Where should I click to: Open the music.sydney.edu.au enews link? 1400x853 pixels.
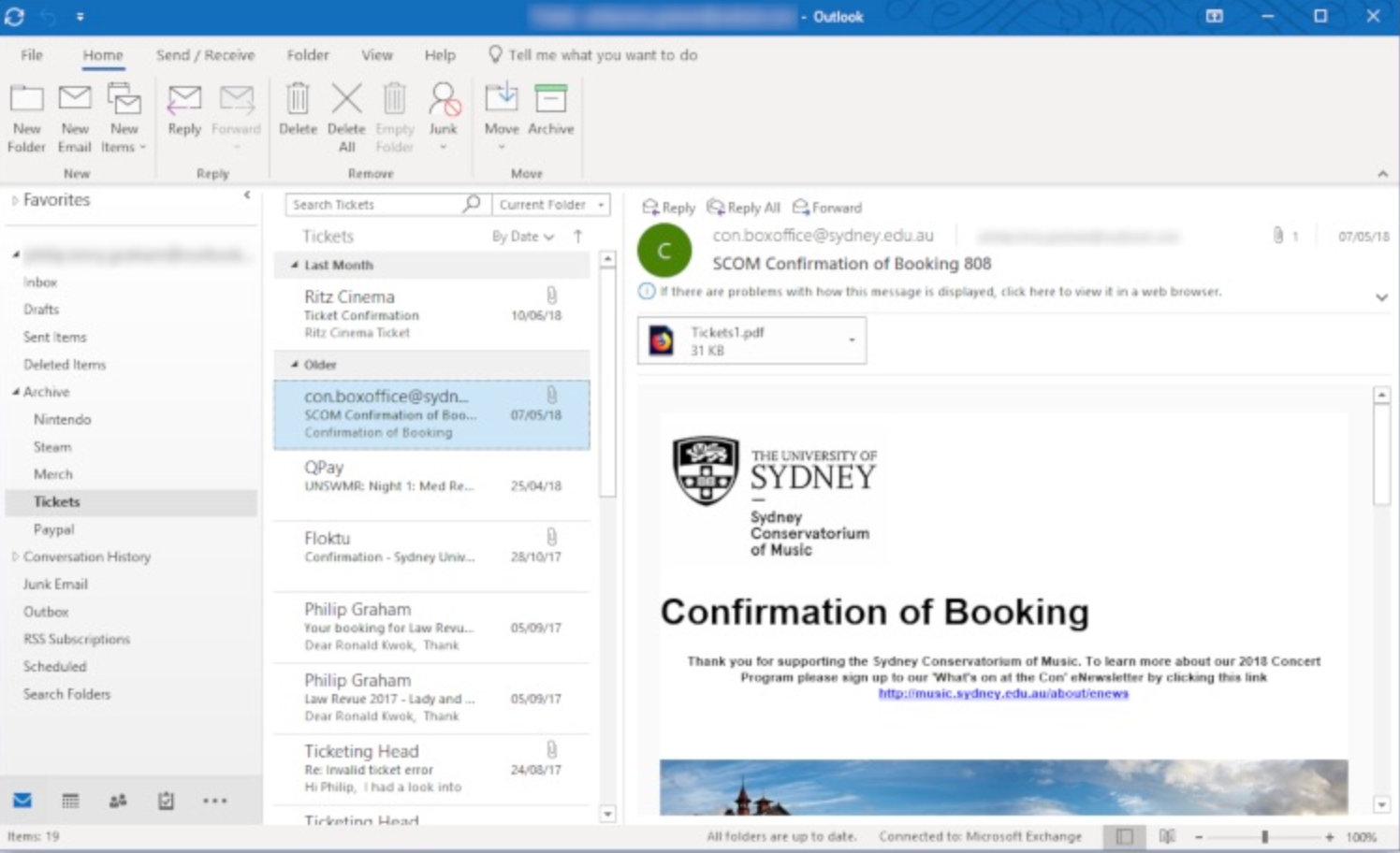(1002, 693)
